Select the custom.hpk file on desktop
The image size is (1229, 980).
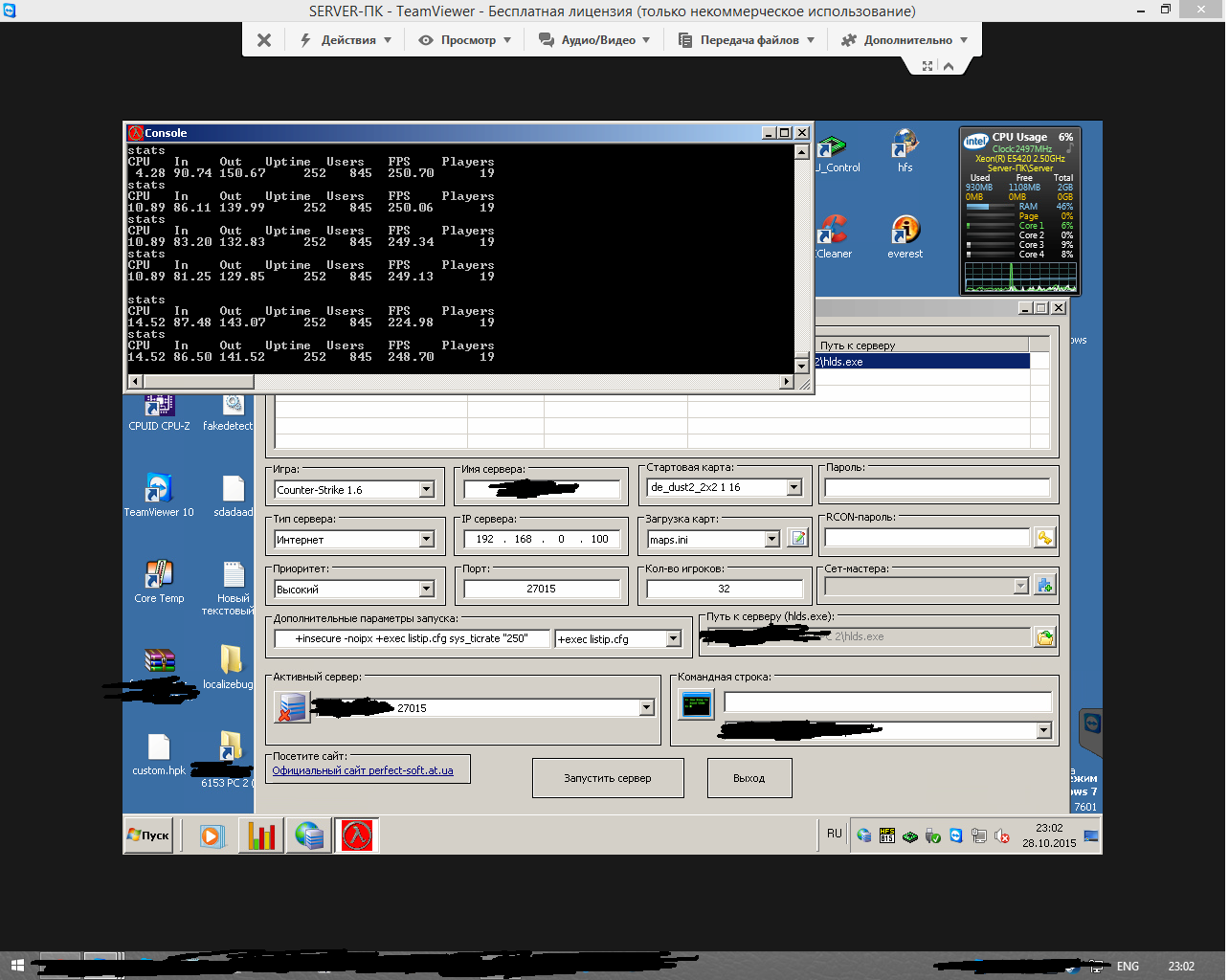pyautogui.click(x=159, y=753)
